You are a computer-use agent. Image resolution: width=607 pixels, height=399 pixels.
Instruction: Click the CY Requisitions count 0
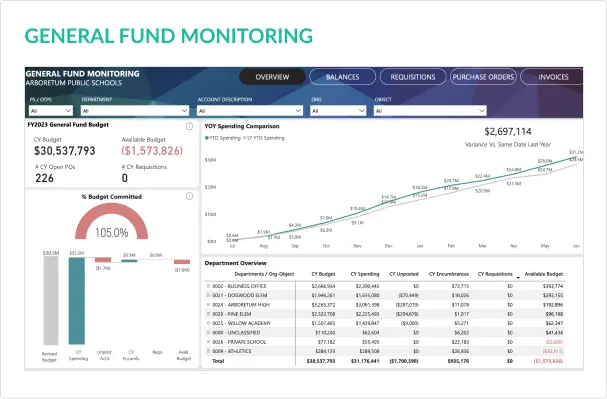click(125, 178)
